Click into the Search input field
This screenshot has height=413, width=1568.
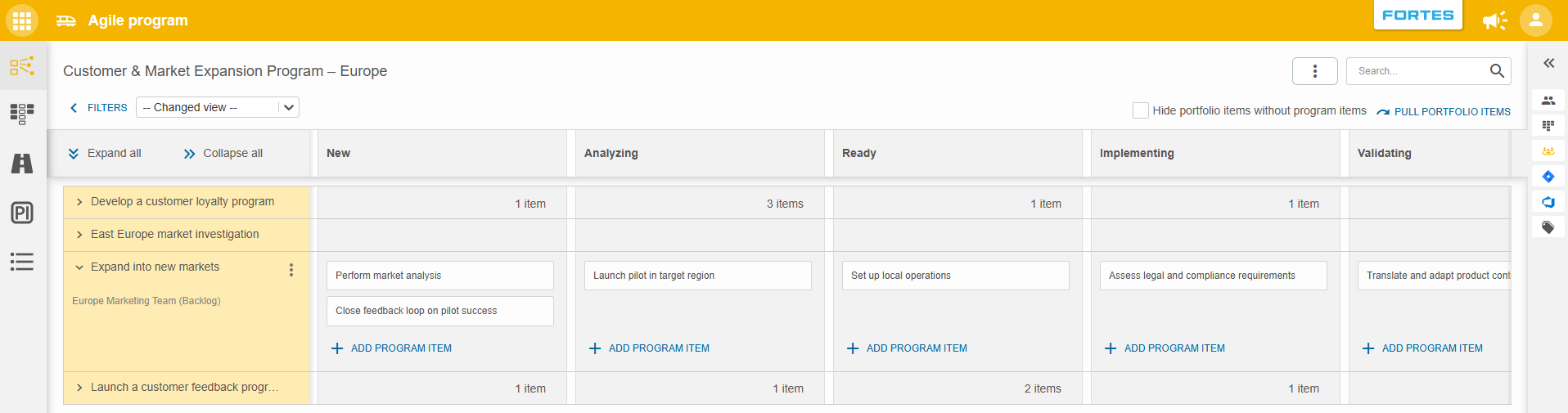pos(1421,71)
